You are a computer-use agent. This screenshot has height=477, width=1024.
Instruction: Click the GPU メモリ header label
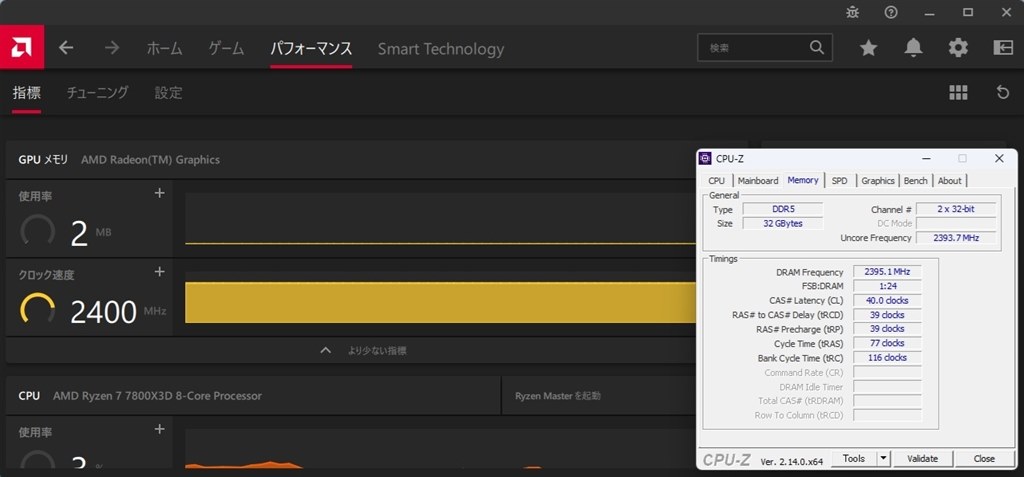pos(43,159)
